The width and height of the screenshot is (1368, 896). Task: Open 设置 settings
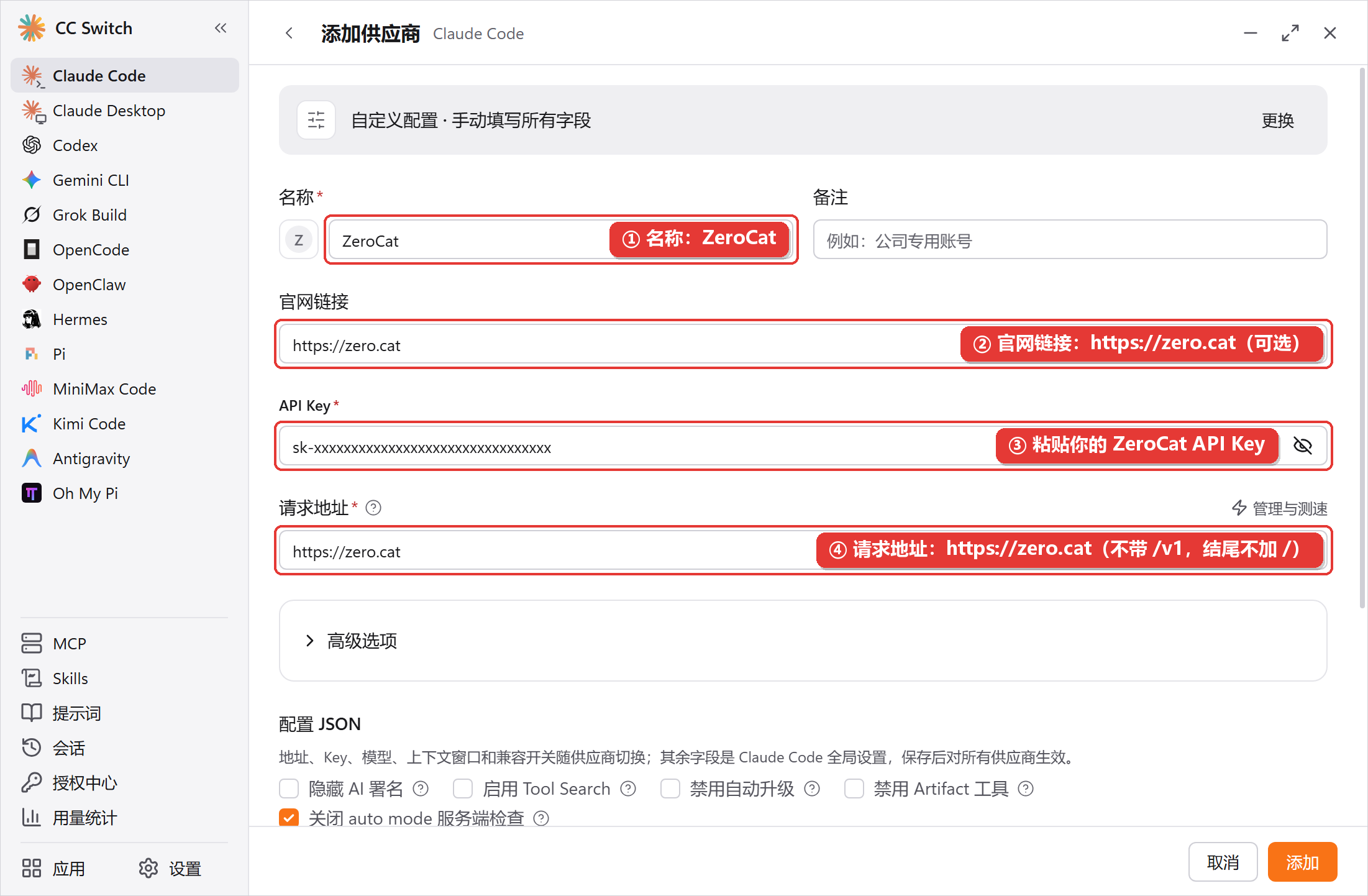point(170,869)
